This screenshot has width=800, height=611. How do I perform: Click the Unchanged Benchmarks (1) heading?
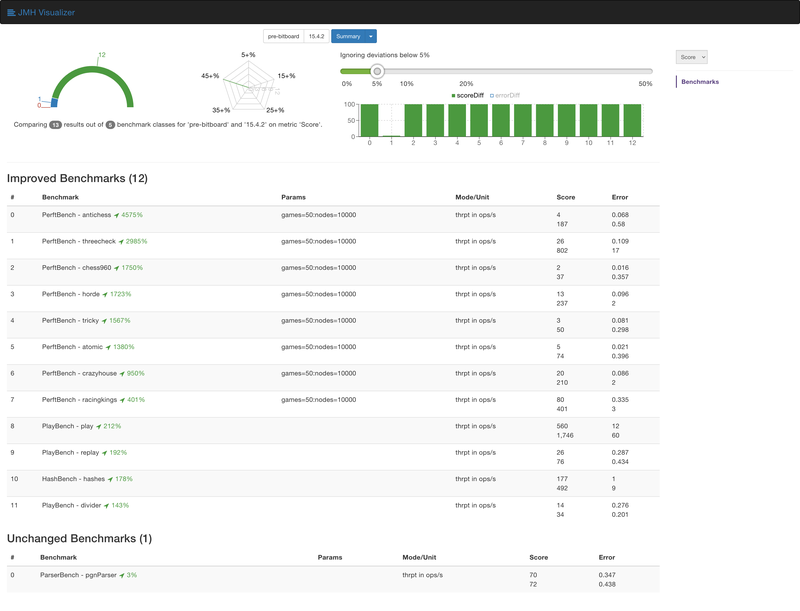pyautogui.click(x=79, y=539)
